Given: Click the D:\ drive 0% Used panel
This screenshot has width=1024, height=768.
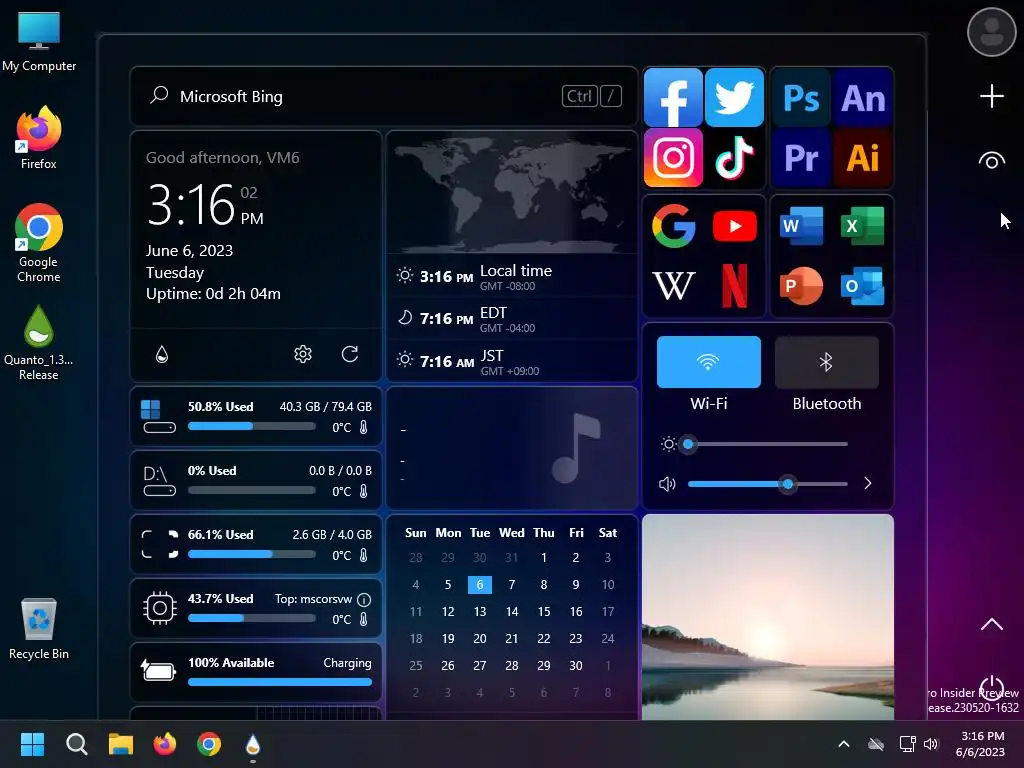Looking at the screenshot, I should click(x=256, y=480).
